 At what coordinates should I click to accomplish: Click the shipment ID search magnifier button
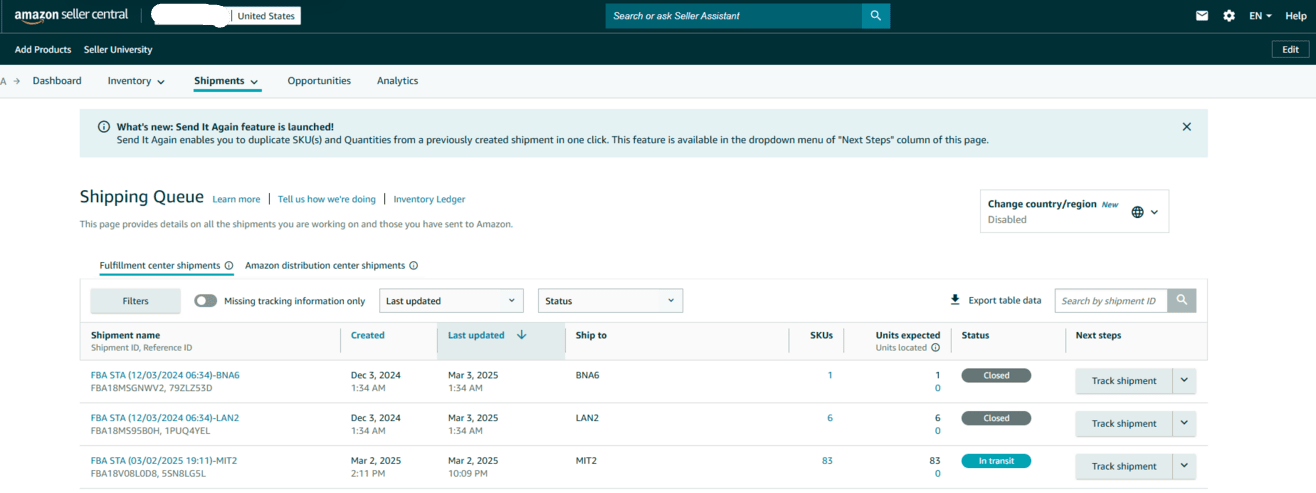1181,300
